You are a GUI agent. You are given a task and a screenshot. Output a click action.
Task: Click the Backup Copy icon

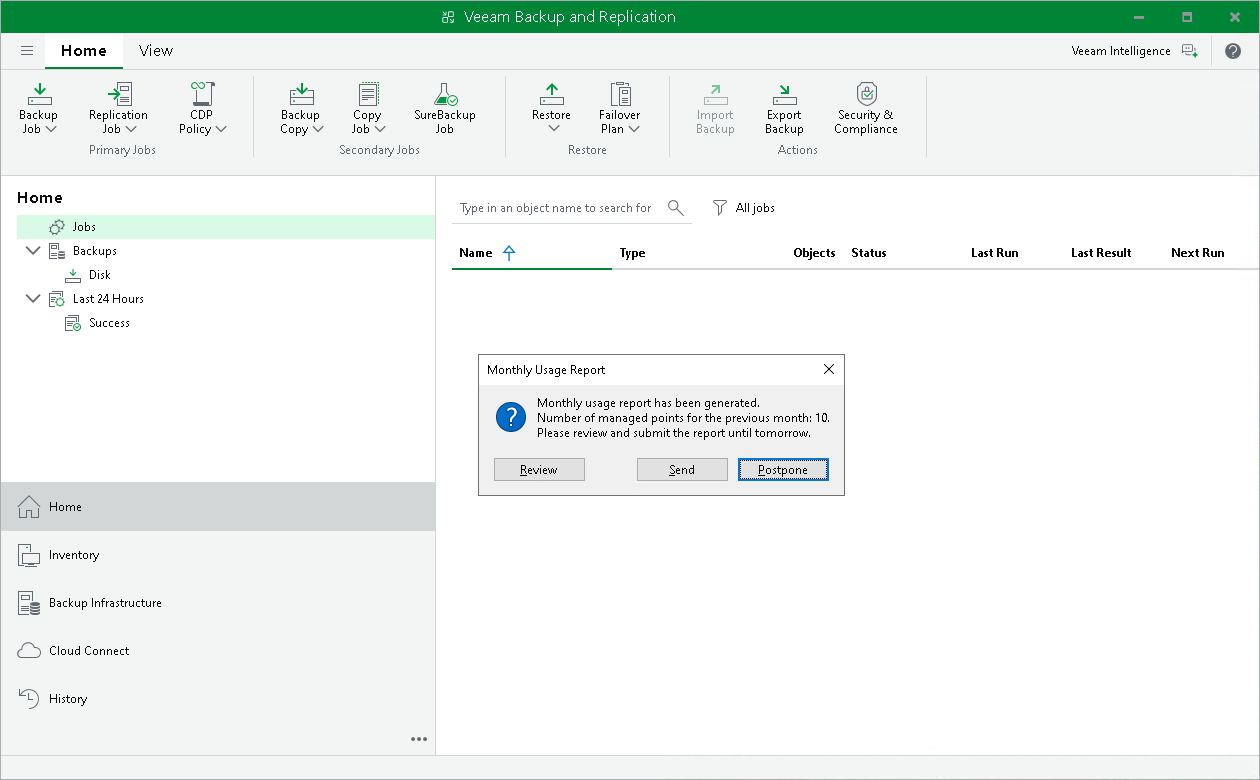(301, 105)
